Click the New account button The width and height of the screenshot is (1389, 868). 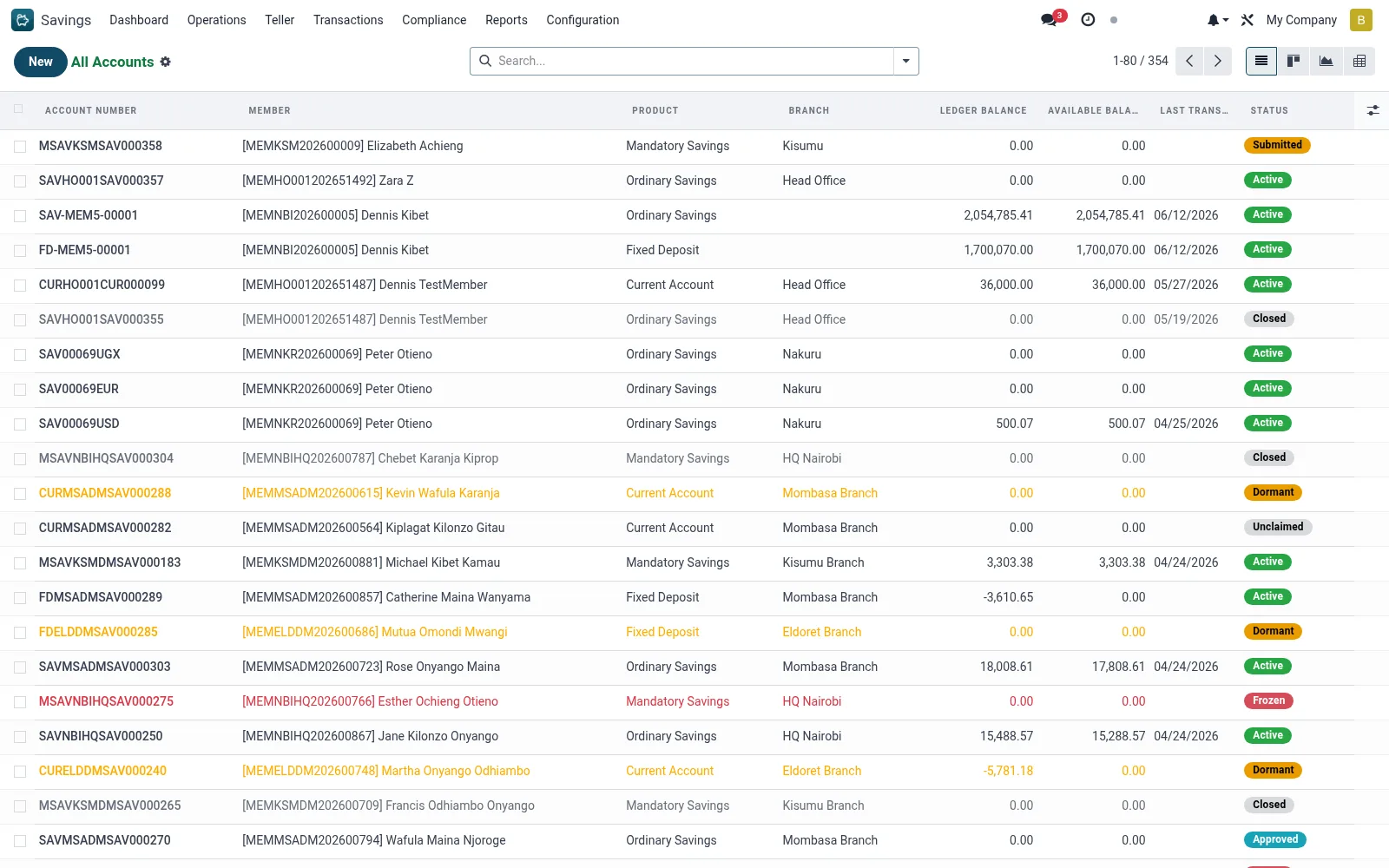click(x=41, y=62)
